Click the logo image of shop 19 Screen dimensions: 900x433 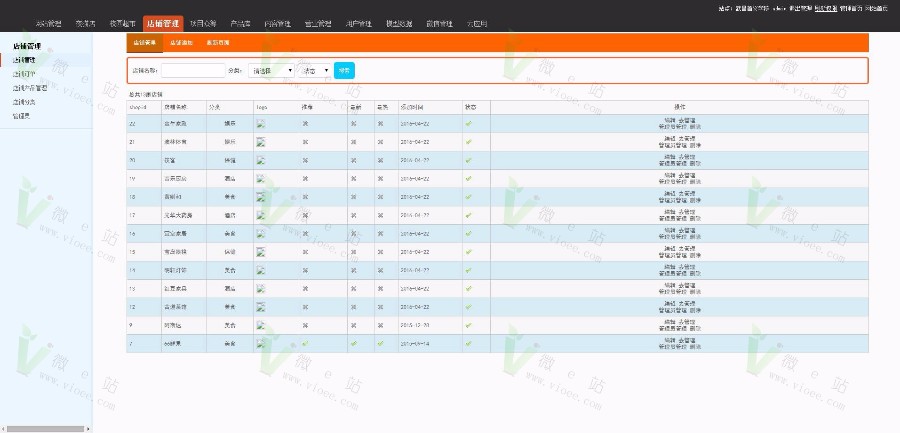261,179
